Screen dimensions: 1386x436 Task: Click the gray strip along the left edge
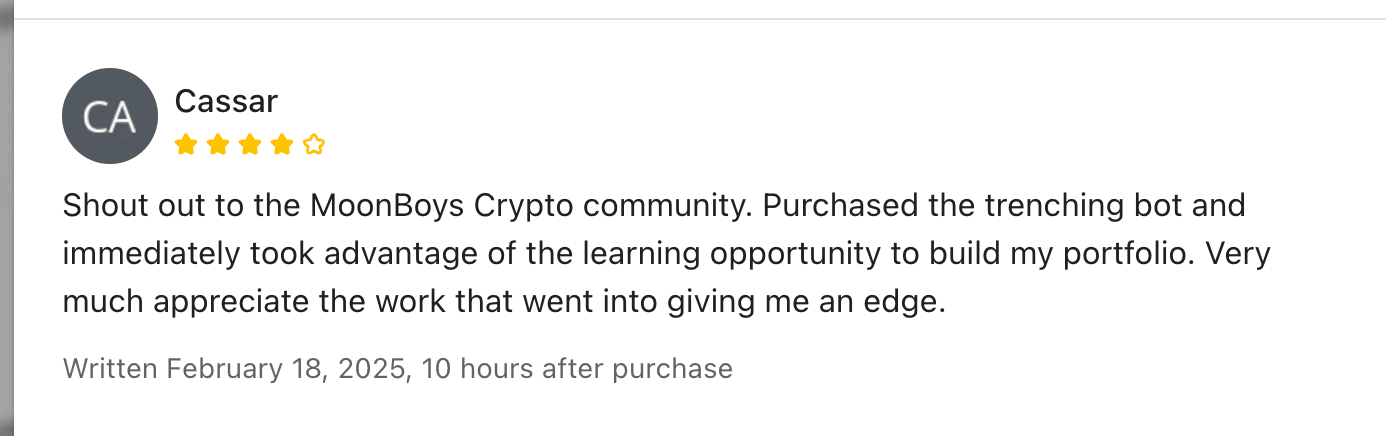tap(6, 218)
